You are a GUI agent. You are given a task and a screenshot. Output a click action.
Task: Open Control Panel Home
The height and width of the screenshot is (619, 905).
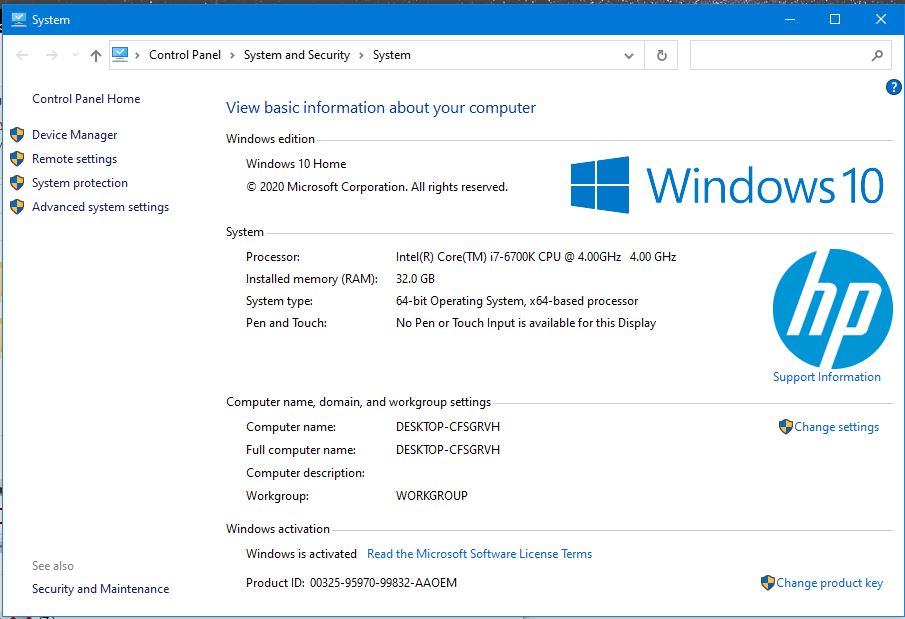[x=86, y=99]
